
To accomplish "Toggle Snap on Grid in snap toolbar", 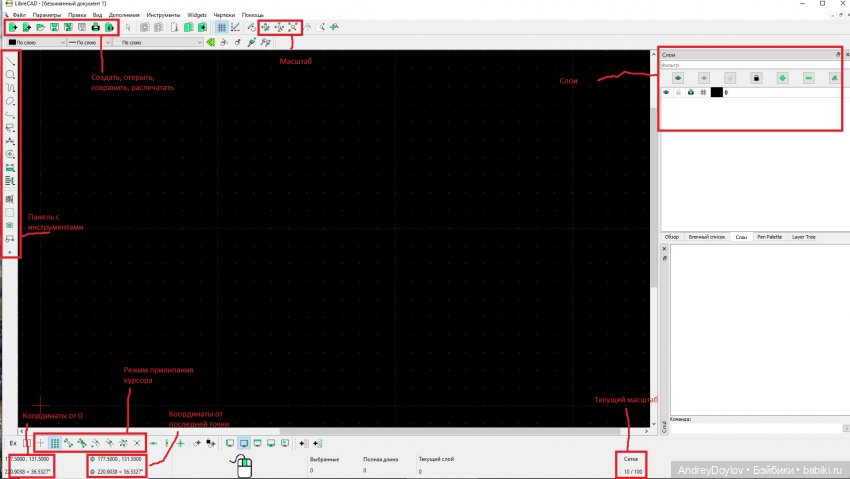I will [54, 442].
